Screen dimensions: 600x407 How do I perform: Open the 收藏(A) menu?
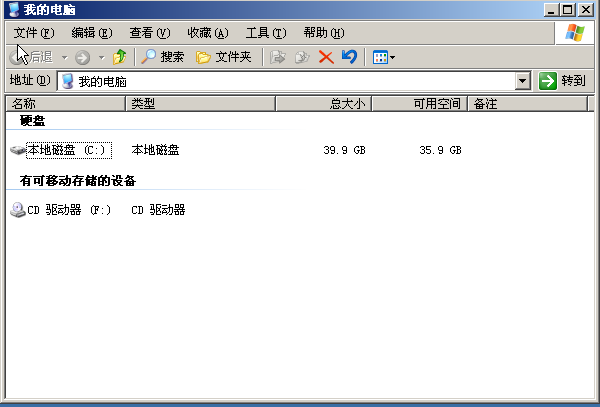(208, 33)
